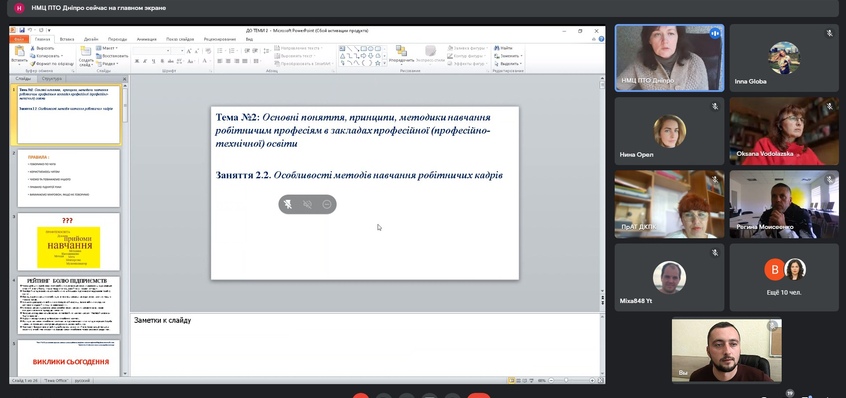Click the Ещё 10 чел. participants tile
The height and width of the screenshot is (398, 846).
(x=784, y=277)
